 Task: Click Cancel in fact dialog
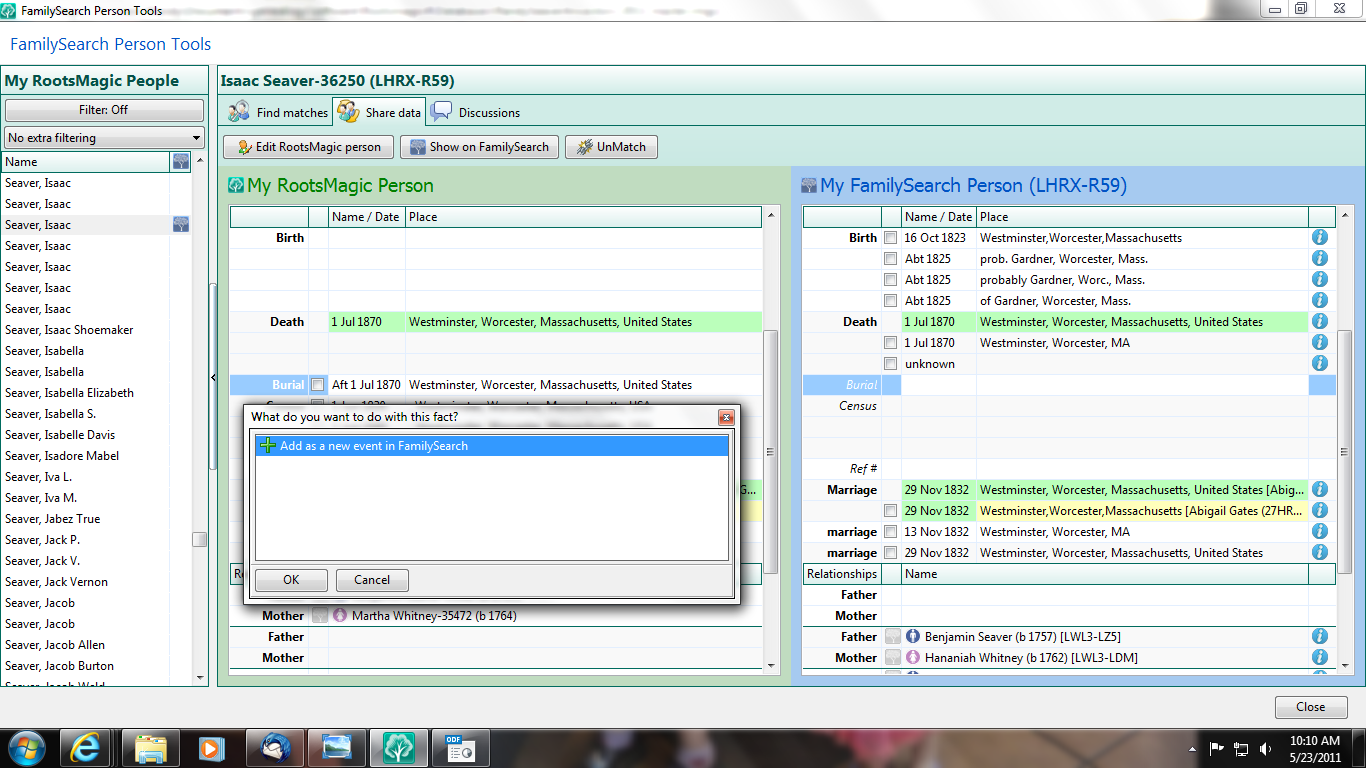(372, 580)
